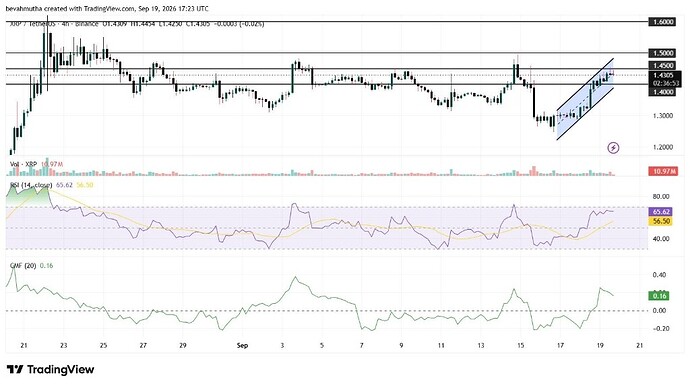Viewport: 690px width, 386px height.
Task: Select the 1.4500 price level label
Action: point(662,65)
